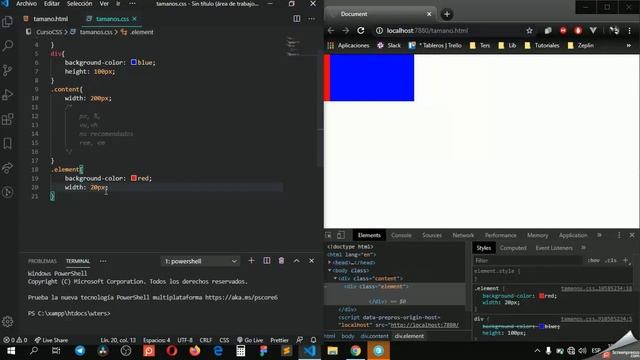Open Chrome from the Windows taskbar
Viewport: 640px width, 360px height.
(356, 351)
